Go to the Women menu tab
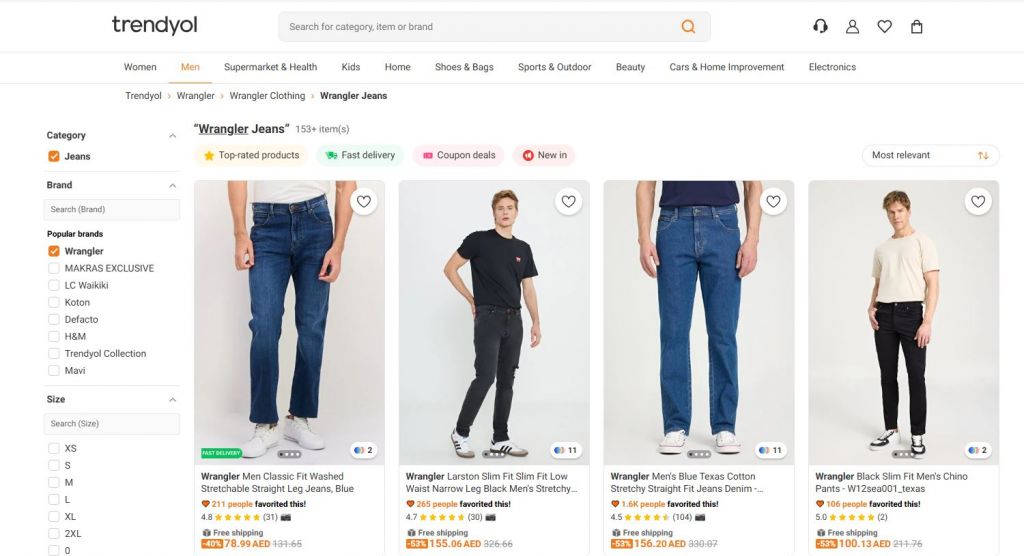The height and width of the screenshot is (556, 1024). point(140,67)
